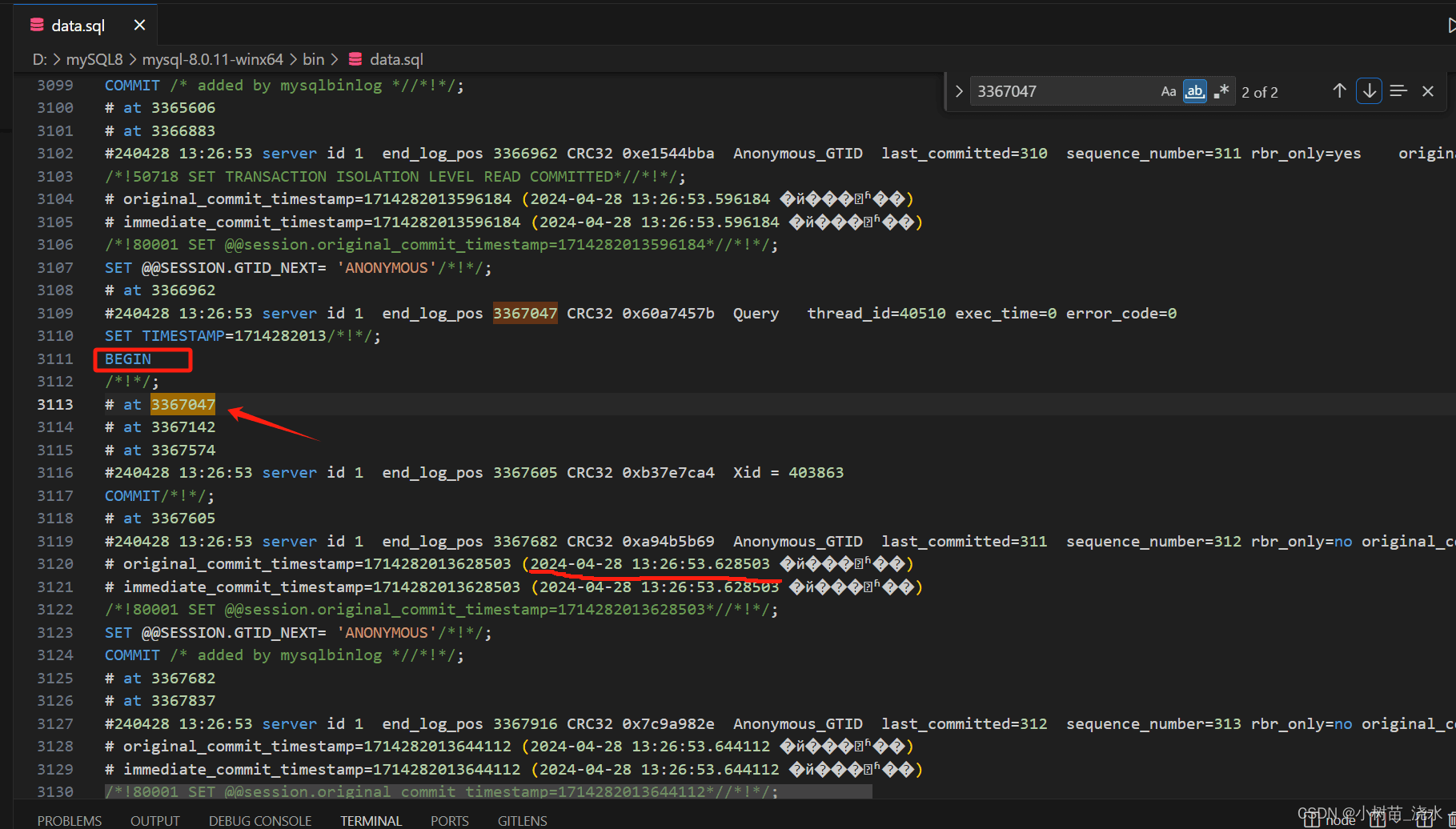
Task: Open the mySQL8 breadcrumb folder
Action: click(x=94, y=59)
